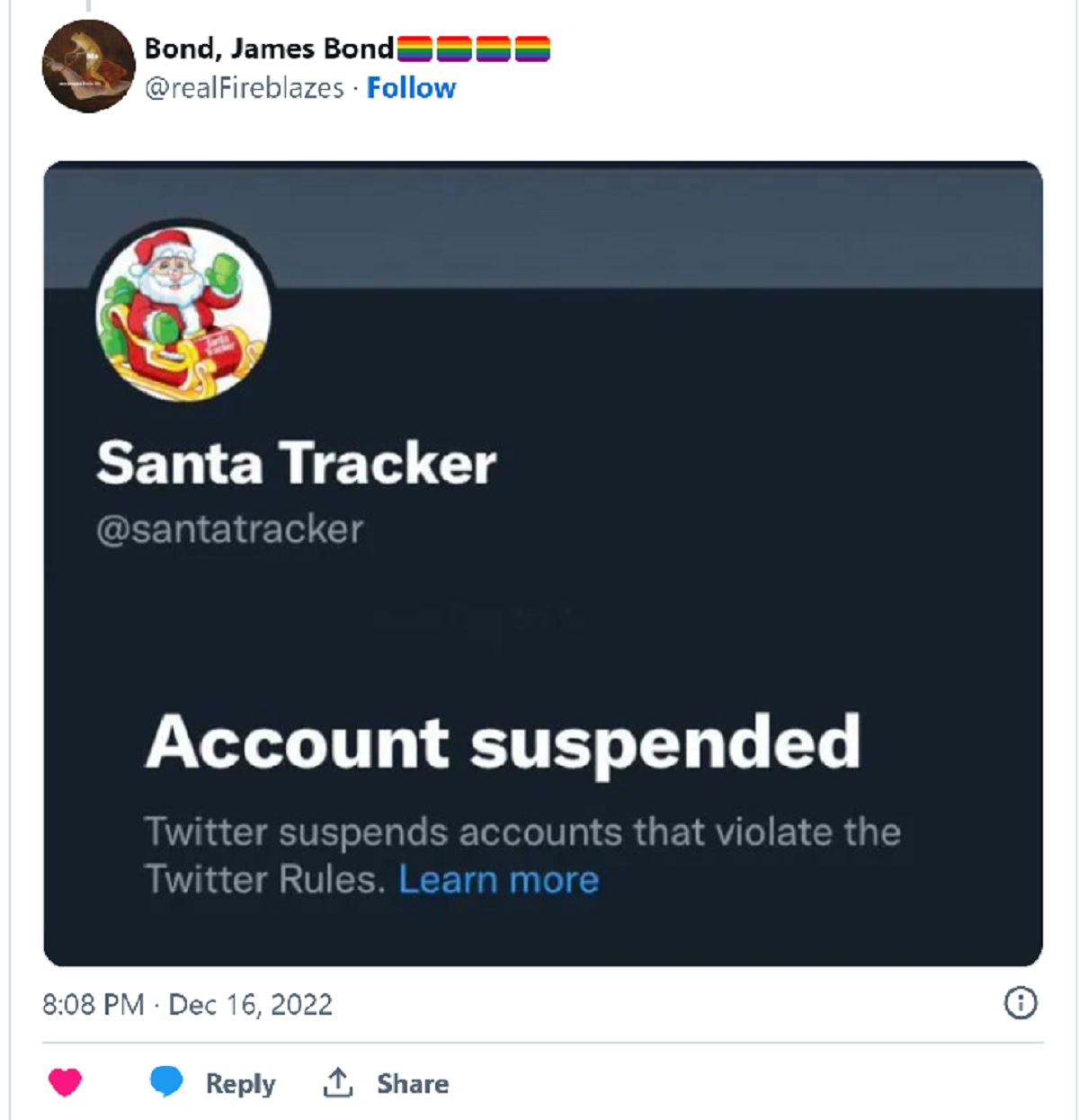Like the tweet using the heart icon

tap(66, 1082)
